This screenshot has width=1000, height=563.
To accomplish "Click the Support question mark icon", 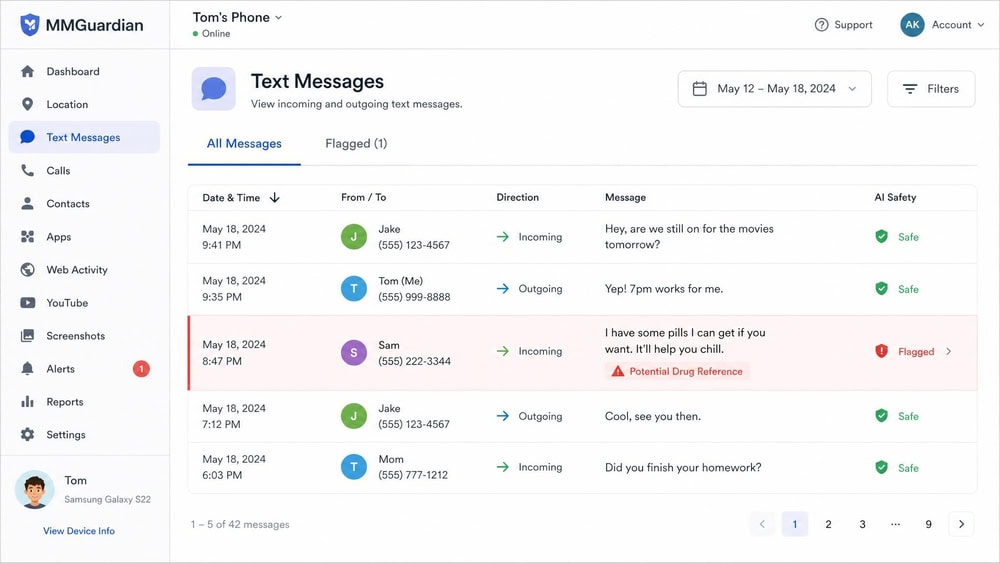I will pyautogui.click(x=821, y=25).
